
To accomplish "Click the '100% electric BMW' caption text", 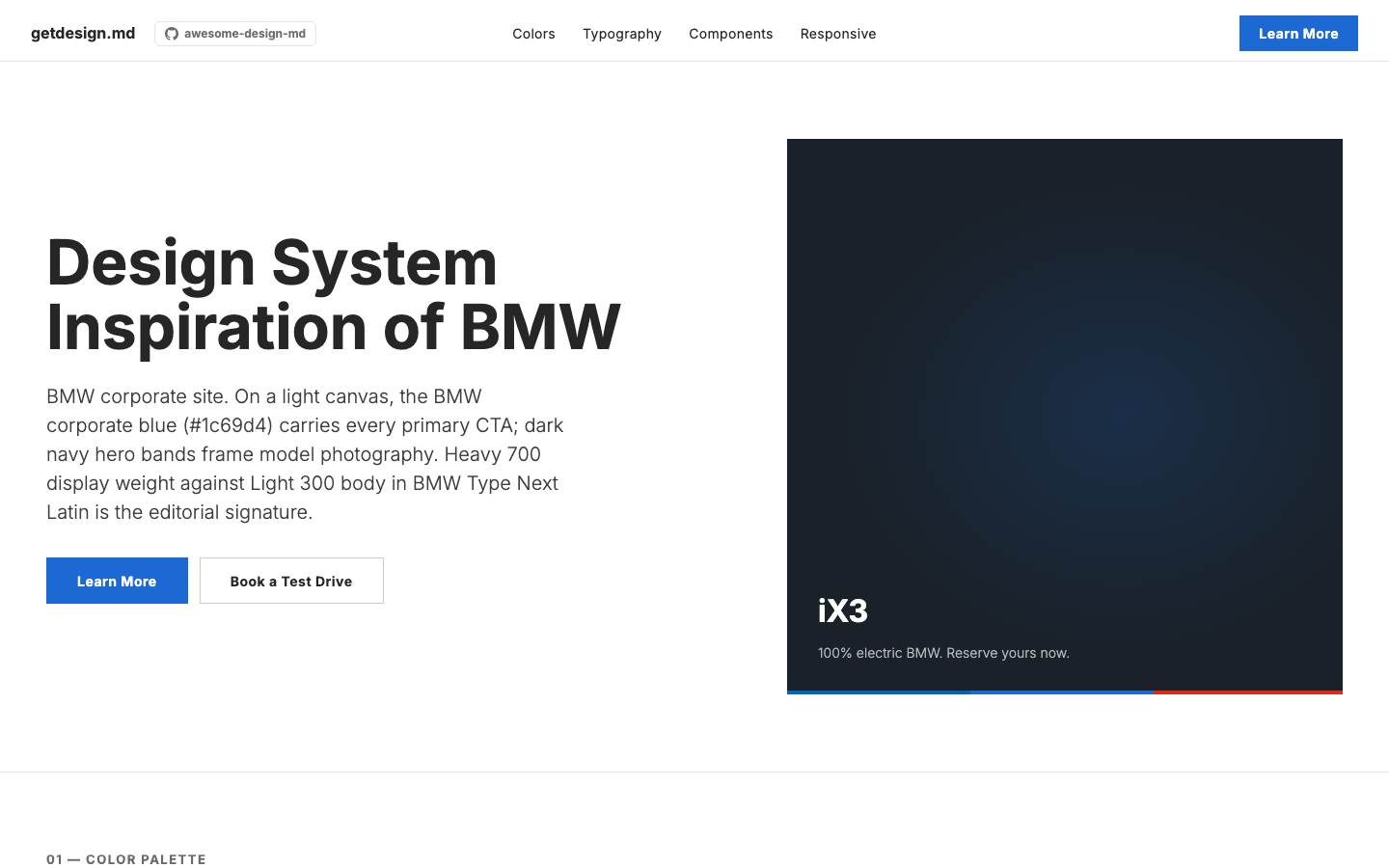I will coord(943,653).
